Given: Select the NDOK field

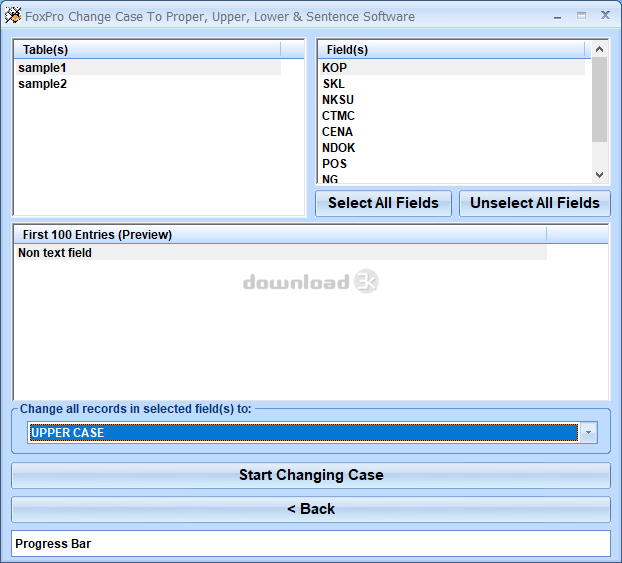Looking at the screenshot, I should [x=452, y=148].
